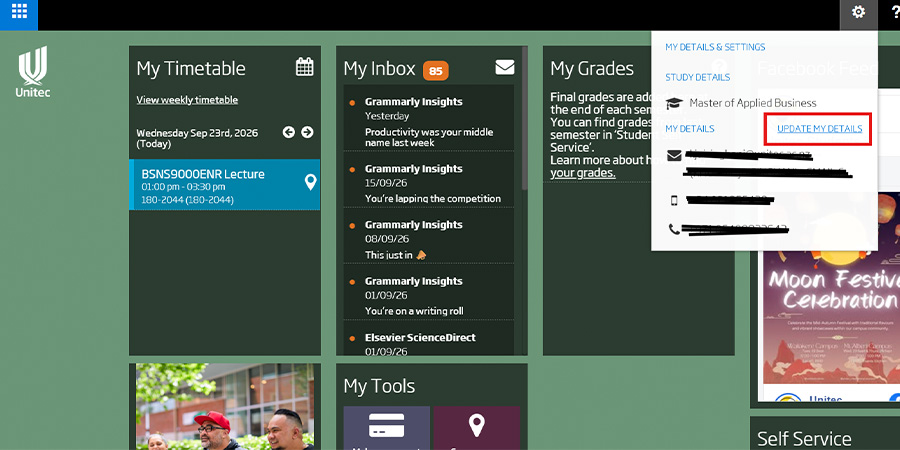The height and width of the screenshot is (450, 900).
Task: Click the My Inbox envelope icon
Action: 505,68
